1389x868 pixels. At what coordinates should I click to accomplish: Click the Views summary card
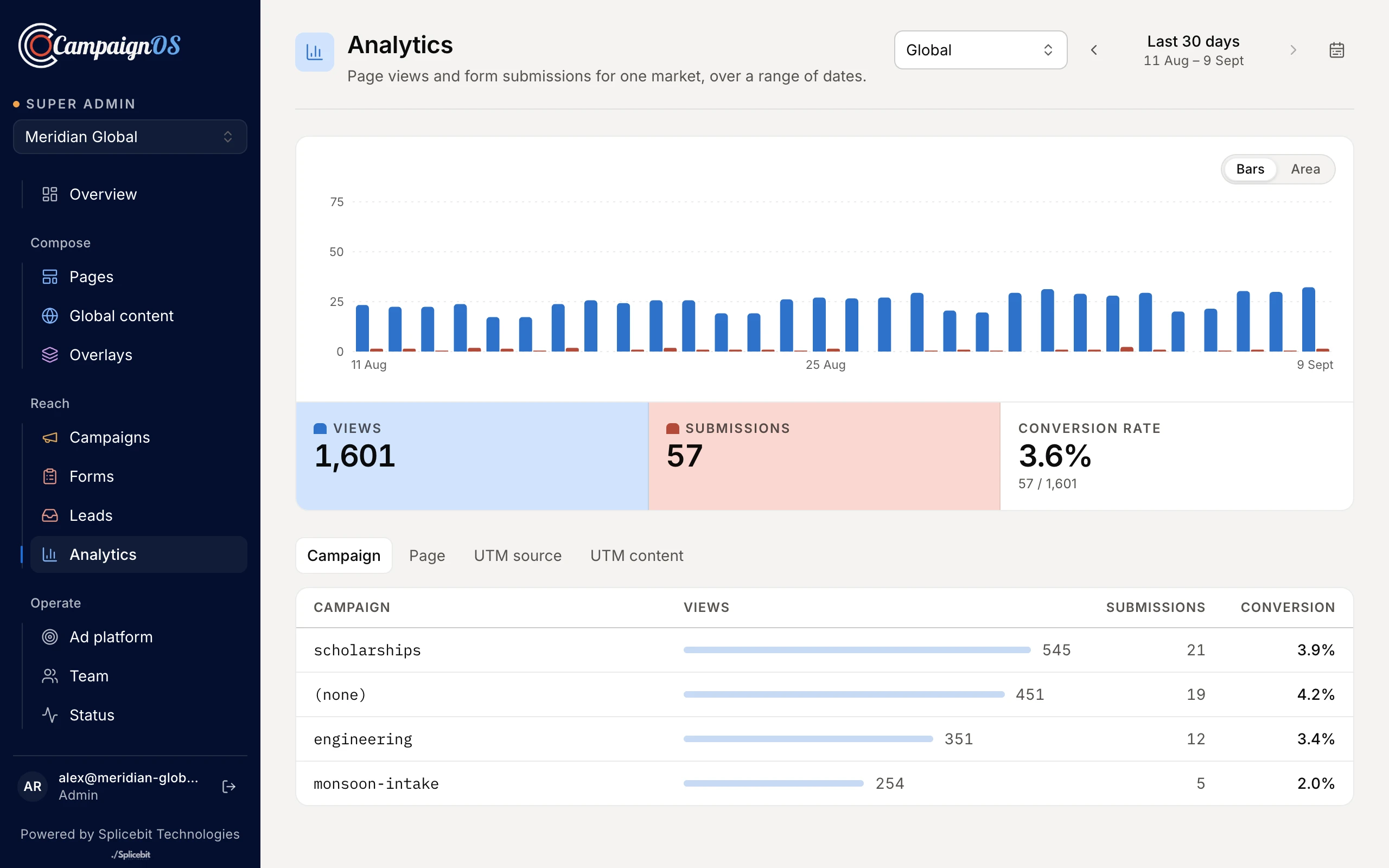point(472,456)
